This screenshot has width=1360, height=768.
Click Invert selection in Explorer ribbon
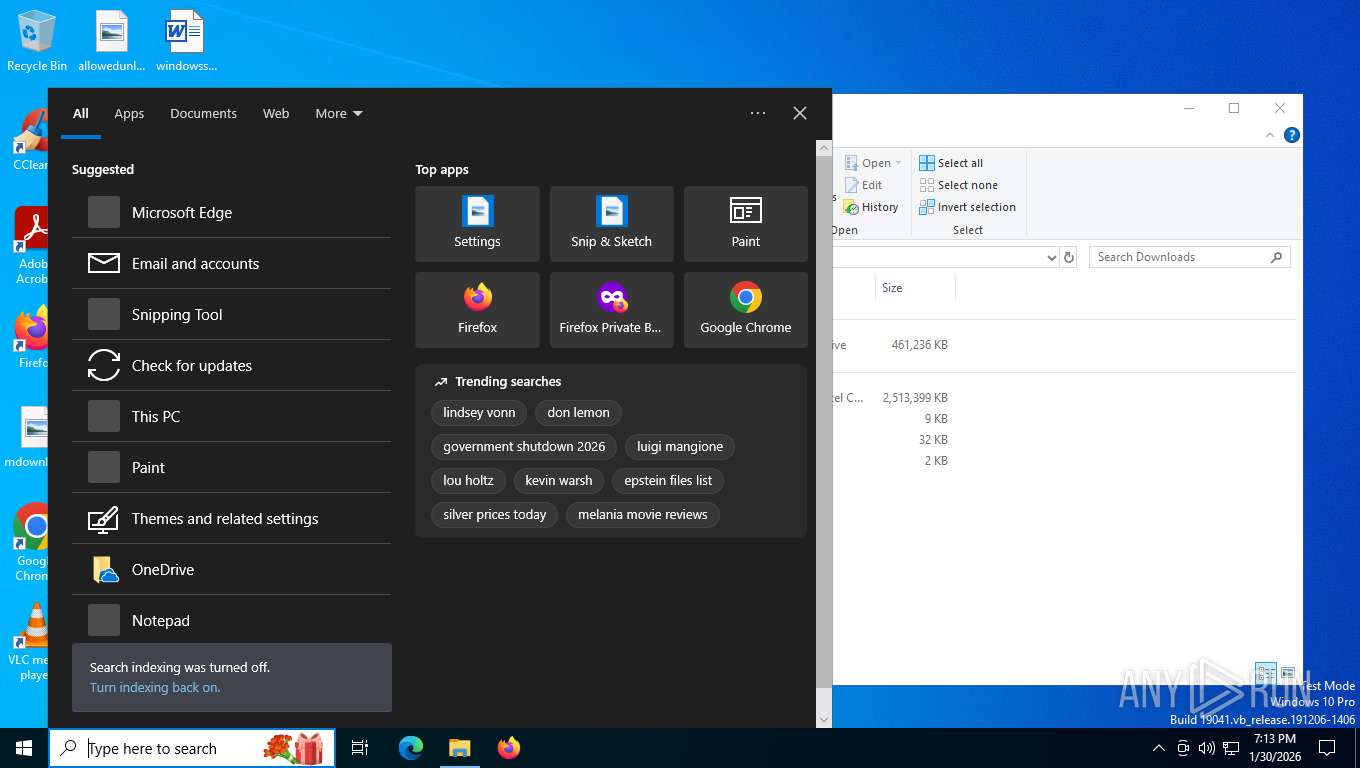coord(967,207)
